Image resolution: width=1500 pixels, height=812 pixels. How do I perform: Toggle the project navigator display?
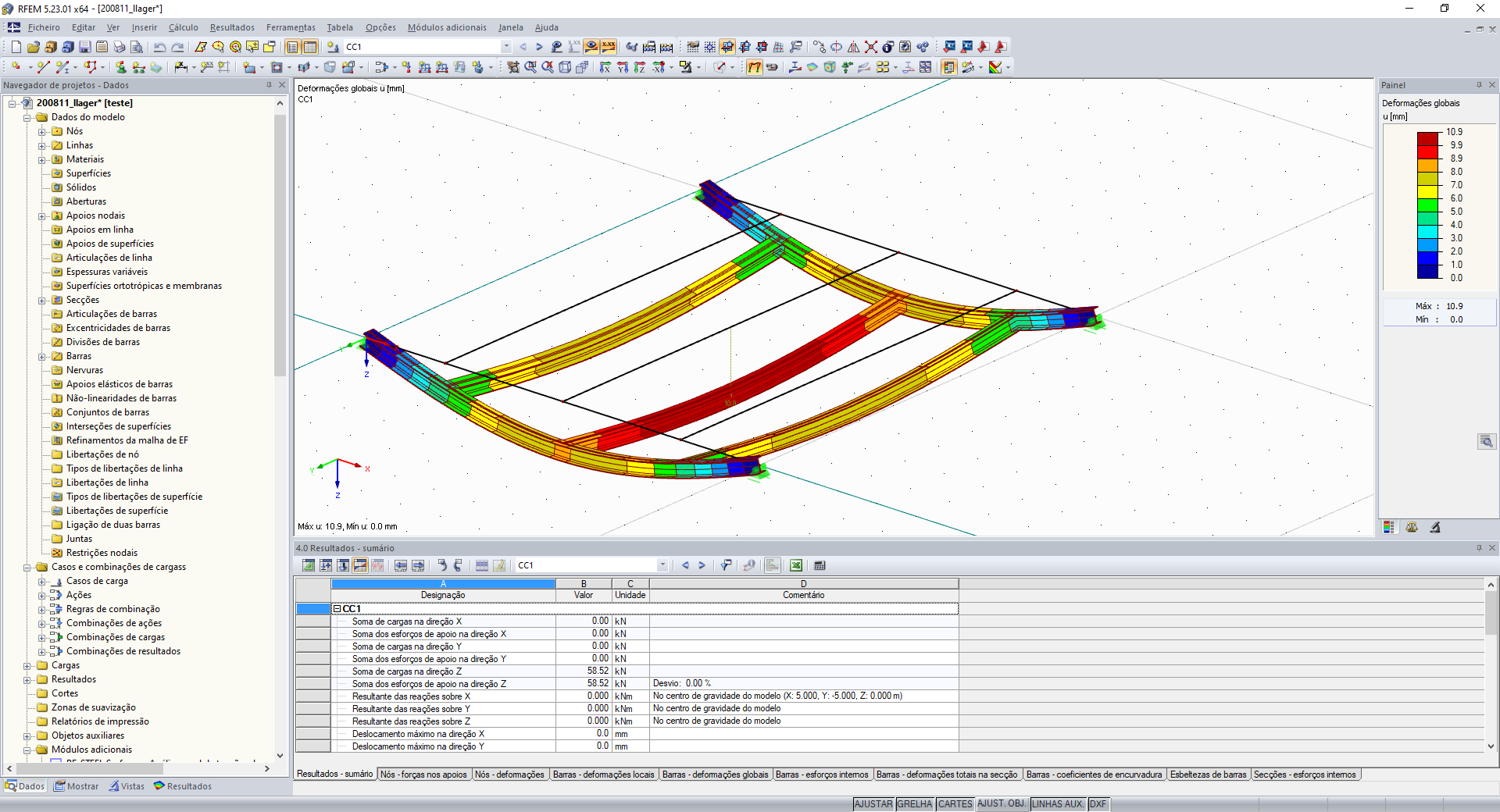coord(293,47)
